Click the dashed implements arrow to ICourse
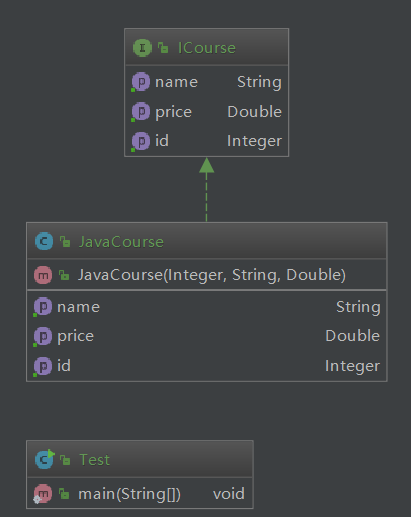Viewport: 411px width, 517px height. tap(207, 189)
